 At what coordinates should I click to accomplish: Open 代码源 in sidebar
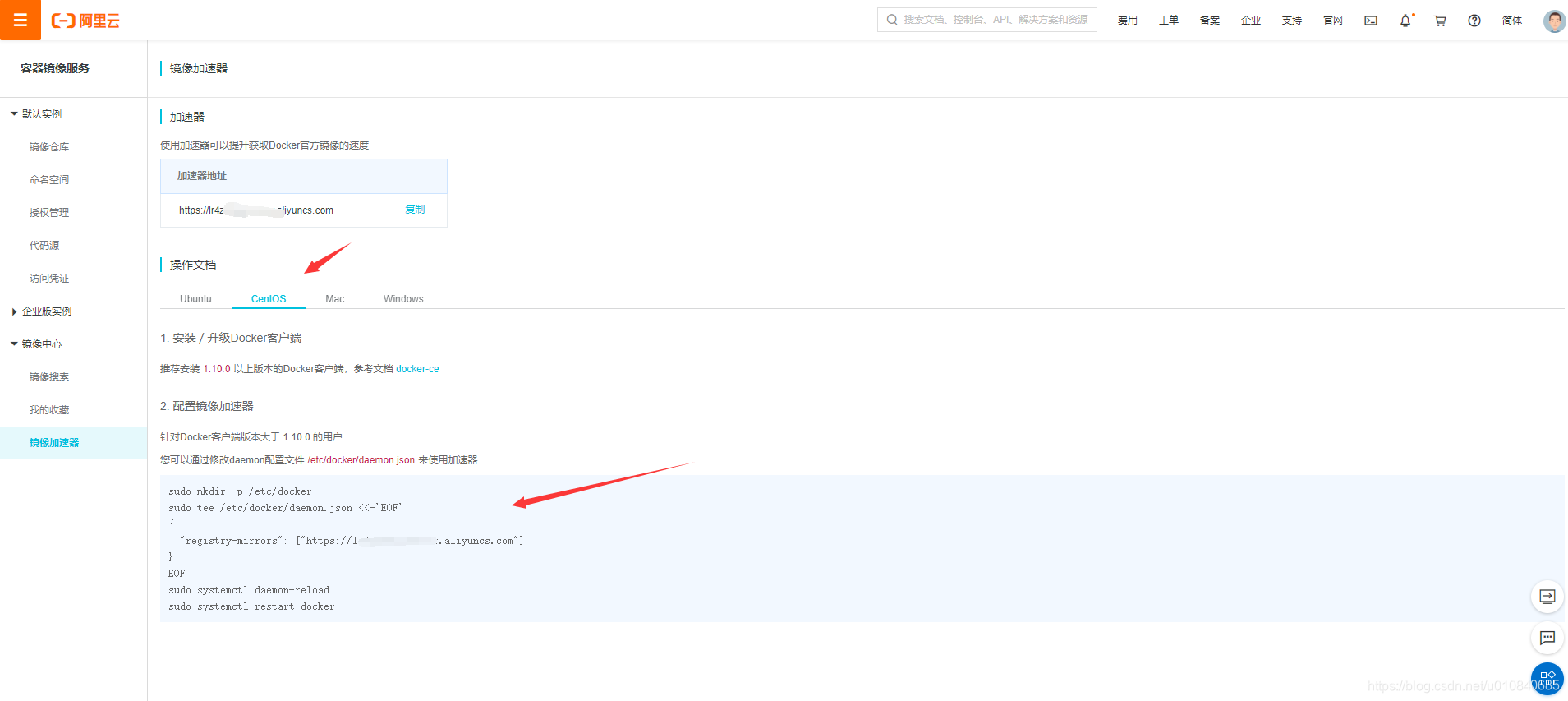(x=44, y=246)
